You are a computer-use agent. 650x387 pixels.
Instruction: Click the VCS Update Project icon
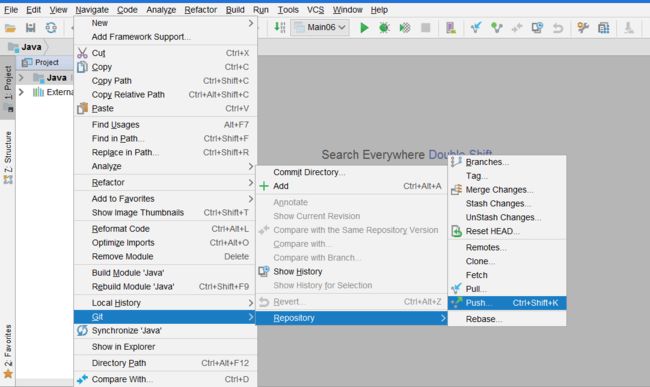(476, 28)
